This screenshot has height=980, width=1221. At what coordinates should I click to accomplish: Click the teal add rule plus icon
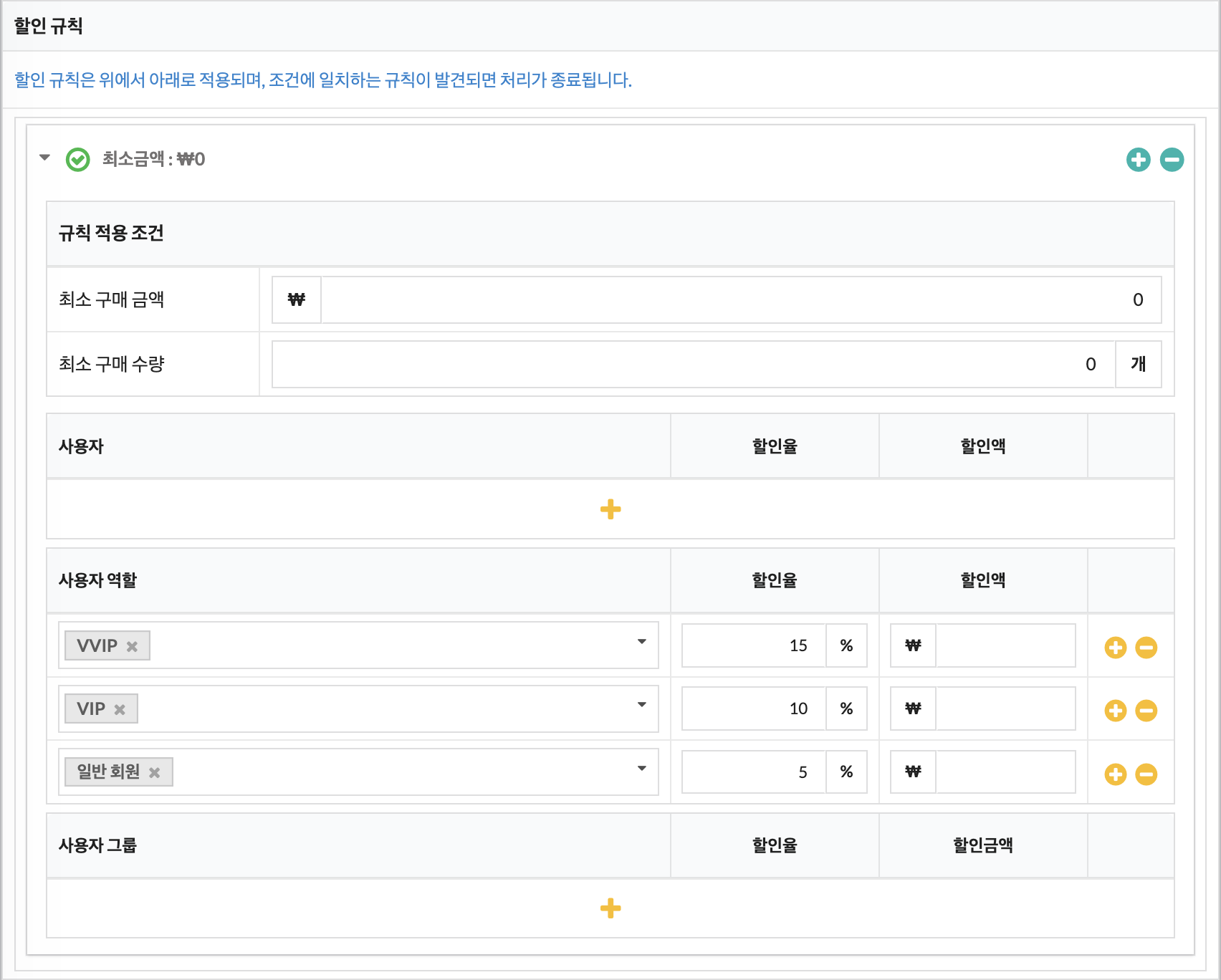tap(1138, 159)
